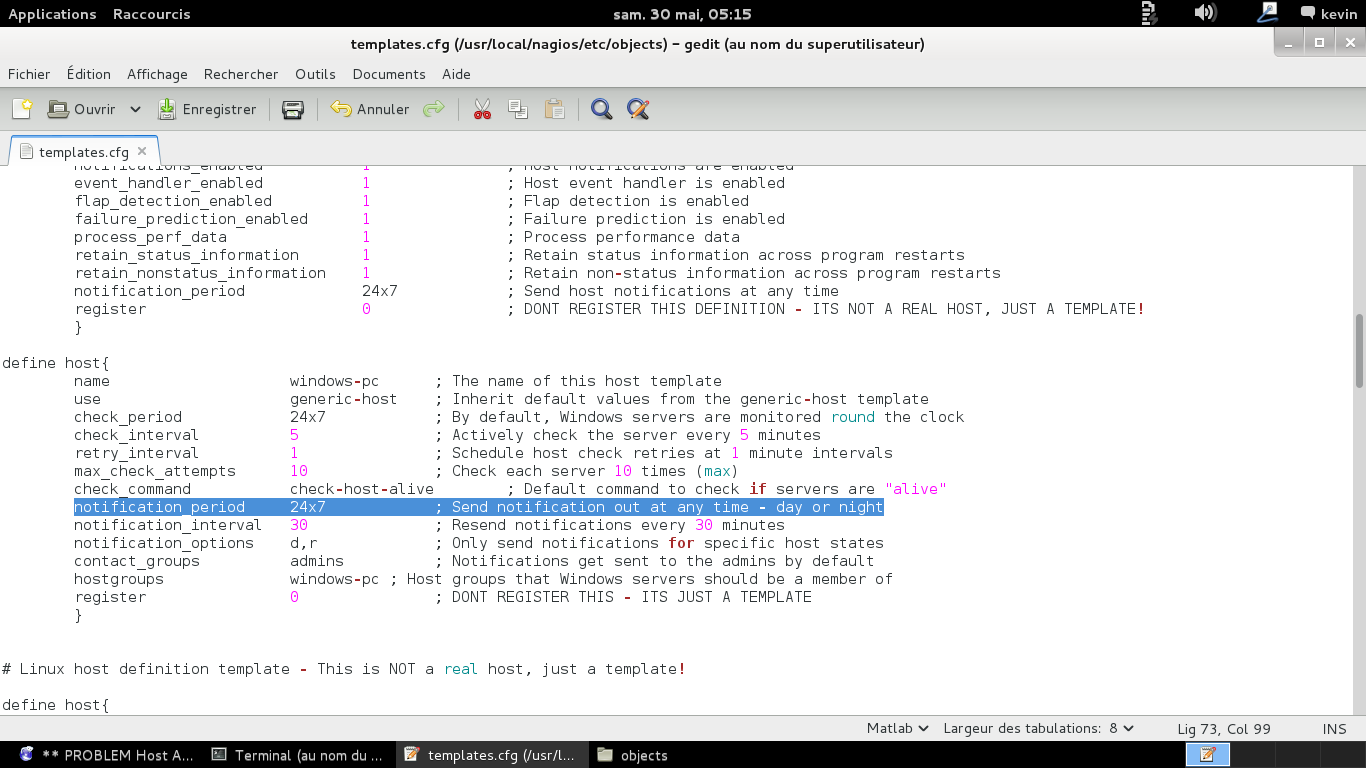Click the accessibility icon in the top panel

pyautogui.click(x=1149, y=13)
